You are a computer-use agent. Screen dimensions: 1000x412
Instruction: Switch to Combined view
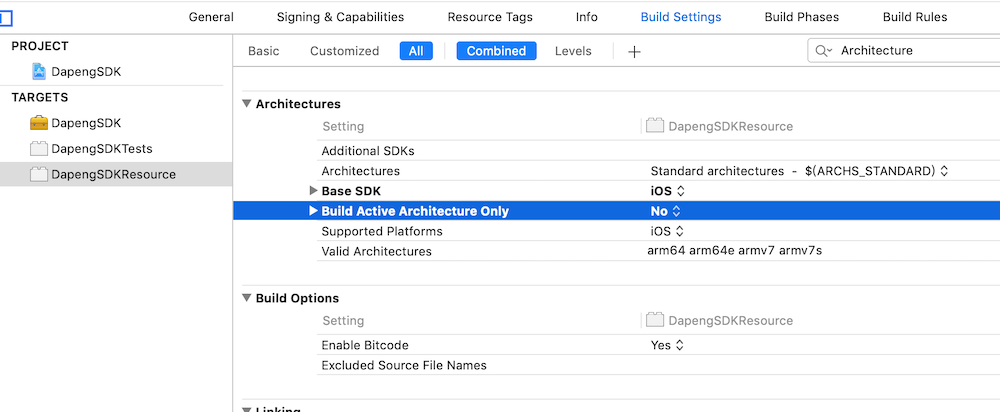coord(496,51)
